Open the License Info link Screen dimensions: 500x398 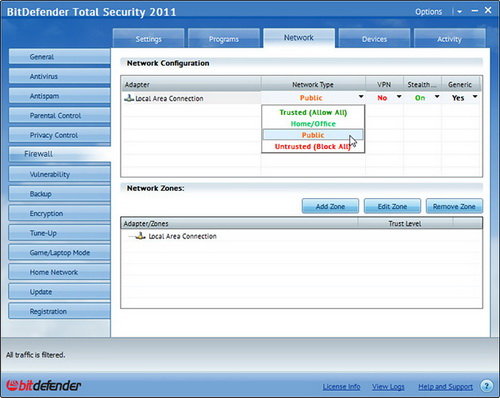click(x=341, y=387)
